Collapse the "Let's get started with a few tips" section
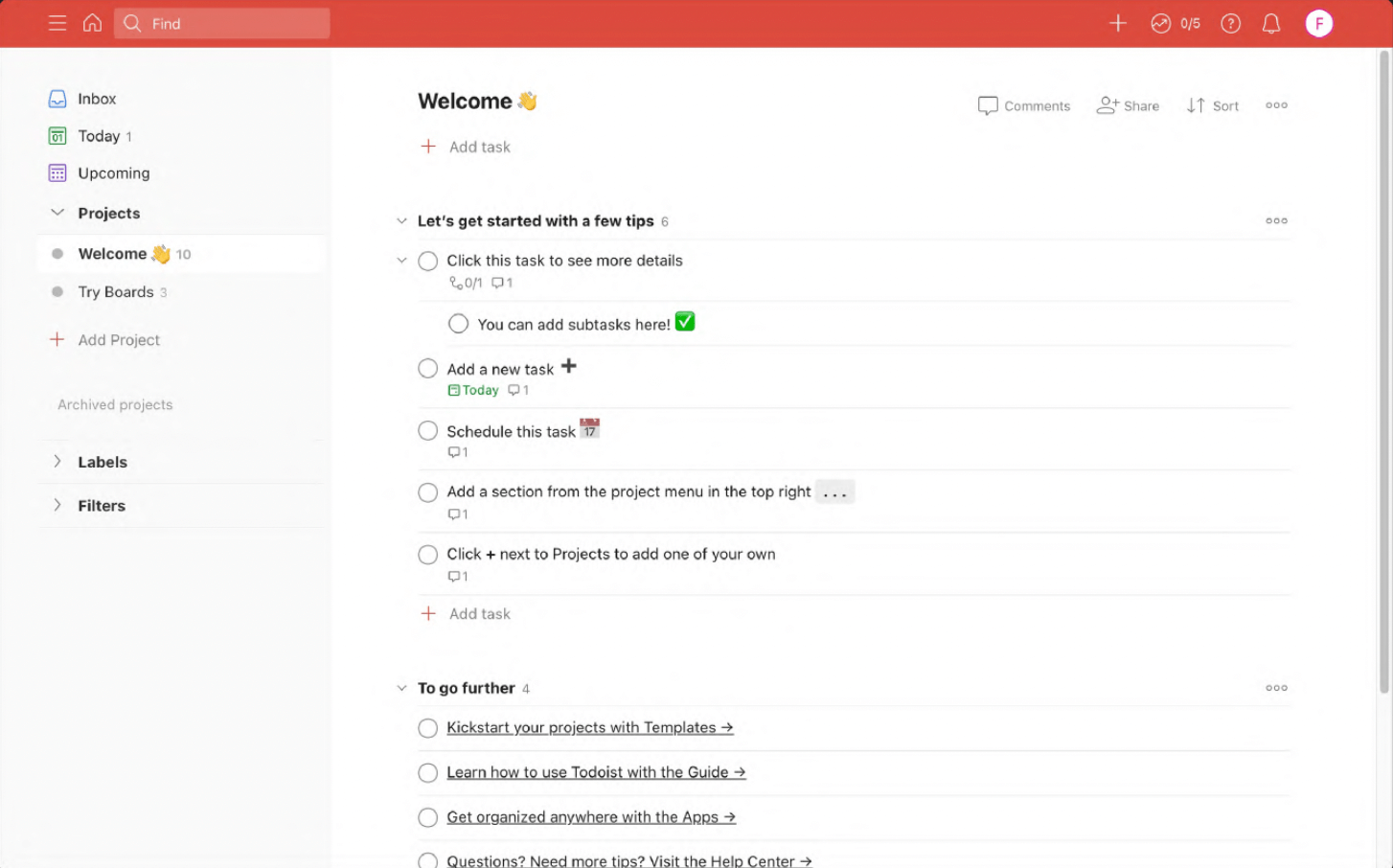This screenshot has width=1393, height=868. coord(401,221)
